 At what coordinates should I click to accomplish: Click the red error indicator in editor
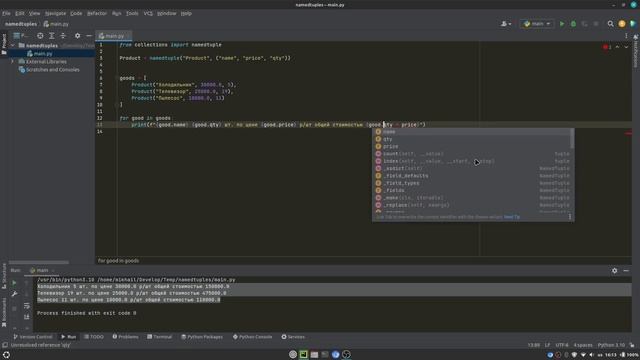607,47
